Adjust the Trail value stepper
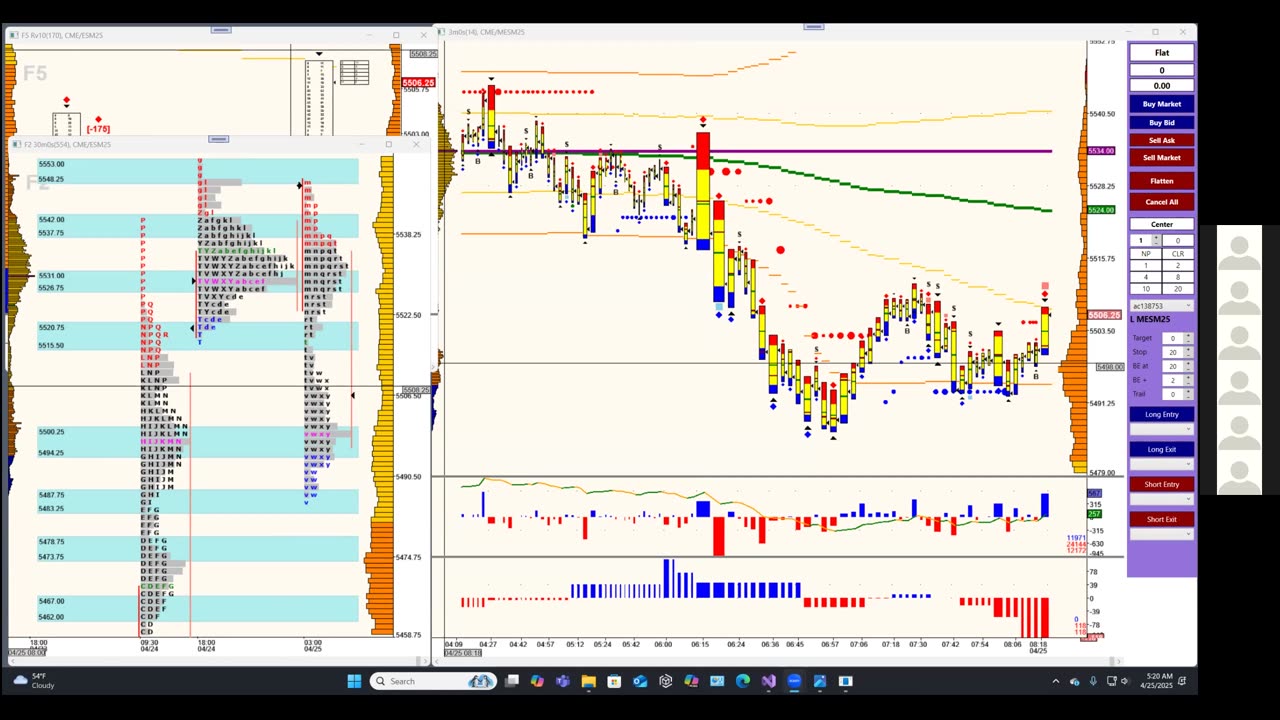Screen dimensions: 1280x720 [1188, 394]
